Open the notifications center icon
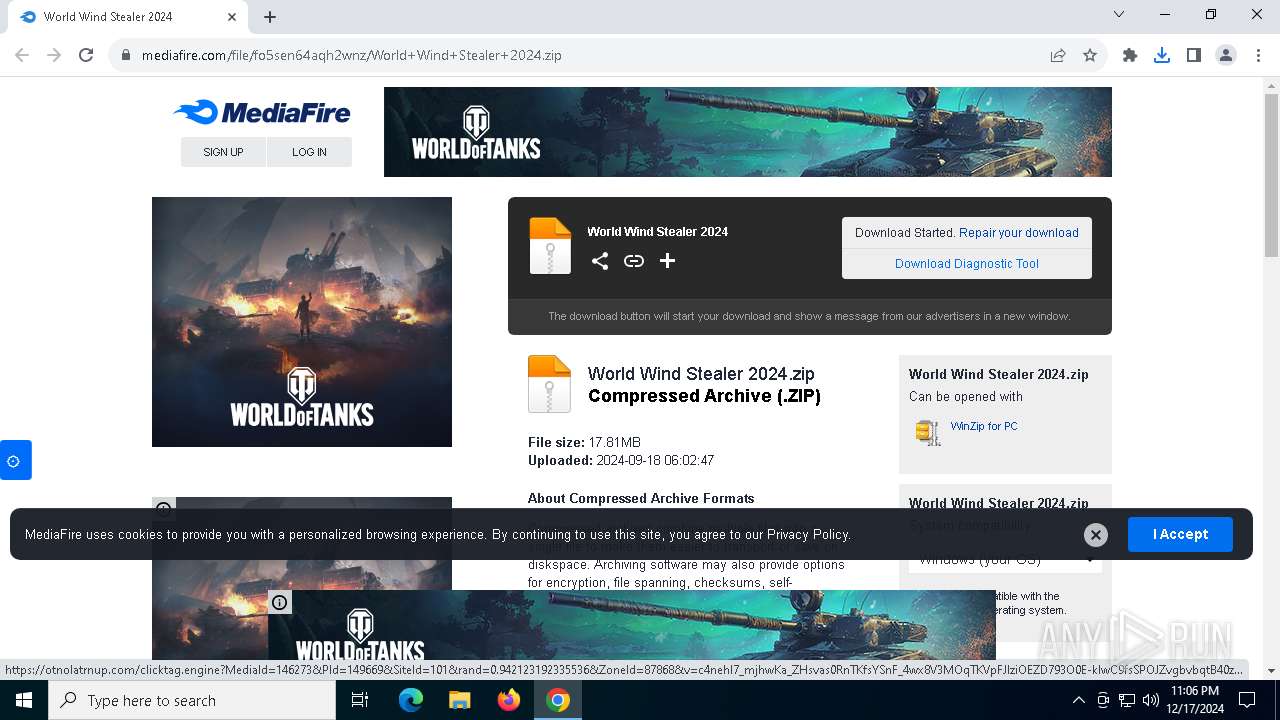 (1247, 700)
